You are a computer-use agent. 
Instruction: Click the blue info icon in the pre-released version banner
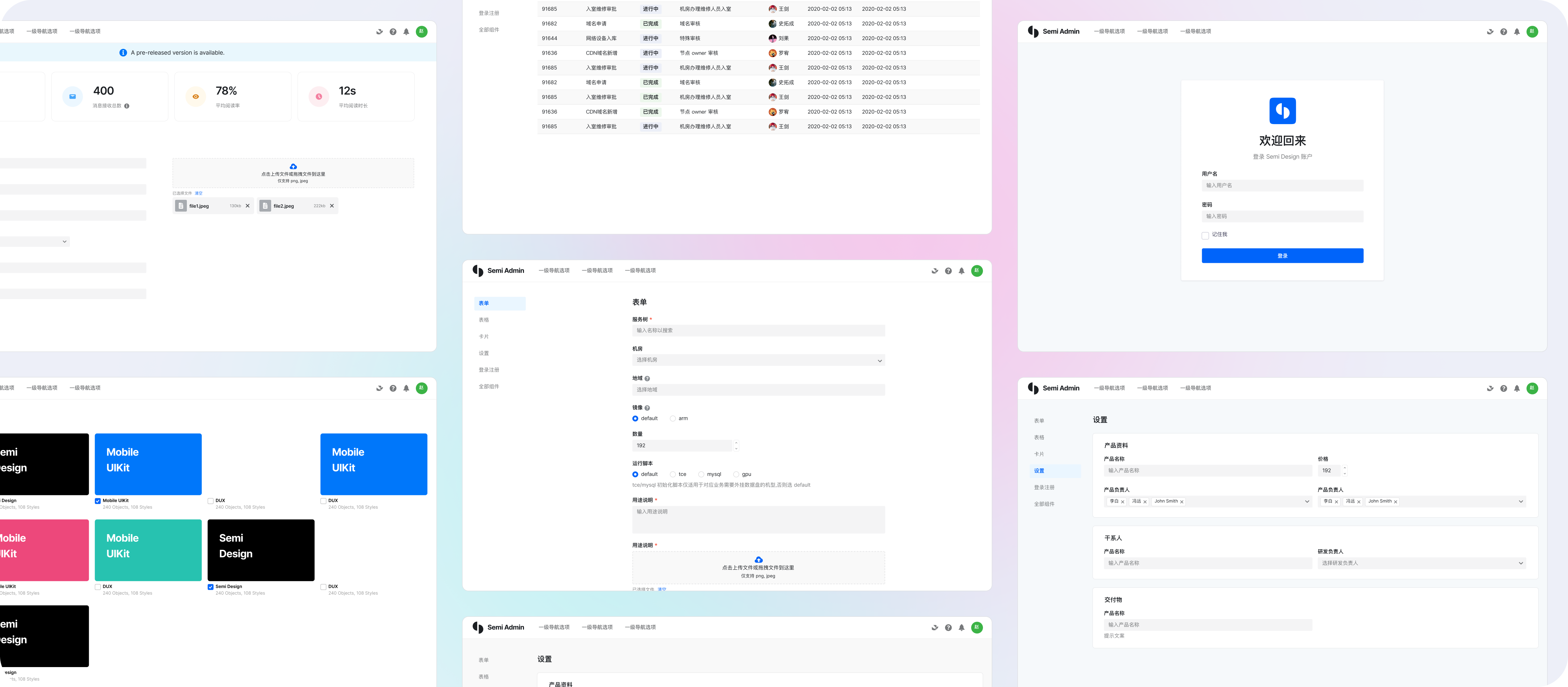pyautogui.click(x=123, y=53)
